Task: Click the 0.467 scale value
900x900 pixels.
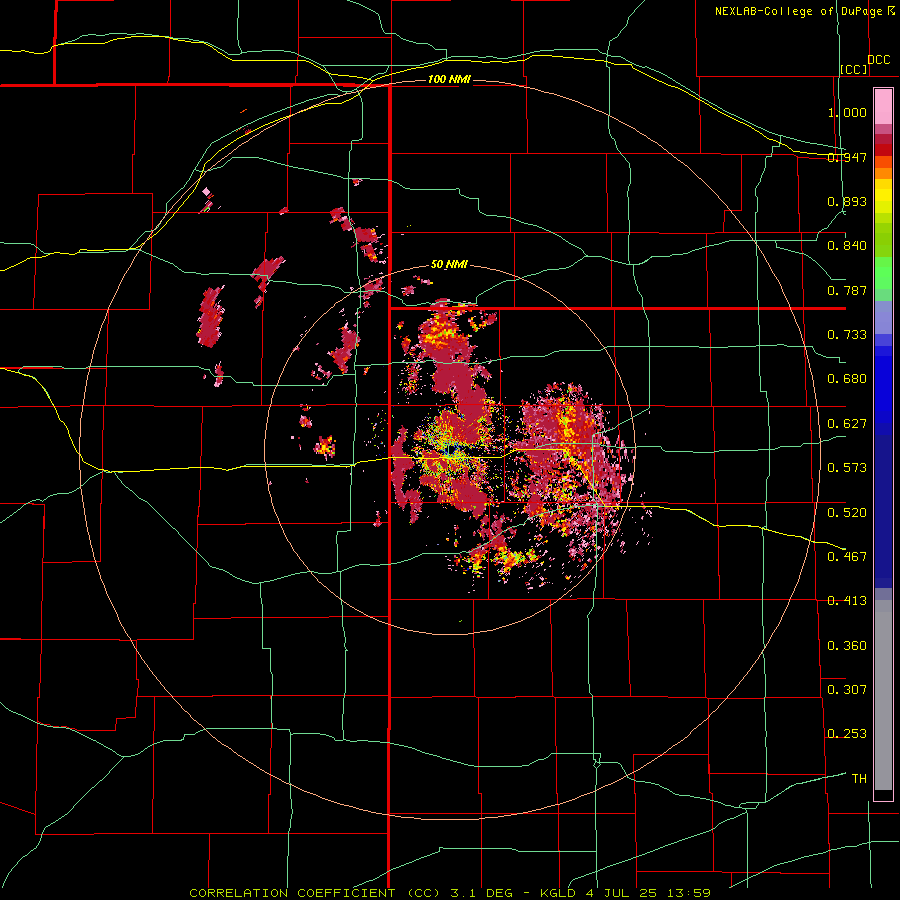Action: point(847,557)
